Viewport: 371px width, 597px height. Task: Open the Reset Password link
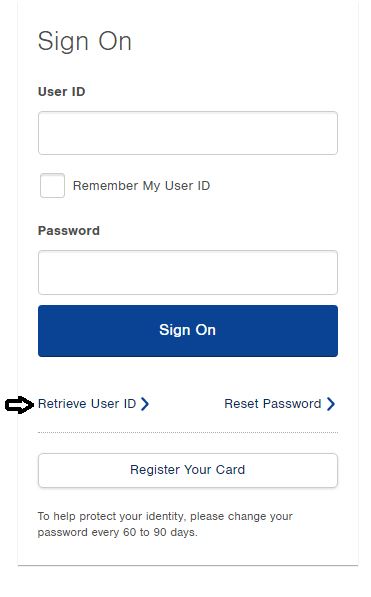click(x=273, y=404)
